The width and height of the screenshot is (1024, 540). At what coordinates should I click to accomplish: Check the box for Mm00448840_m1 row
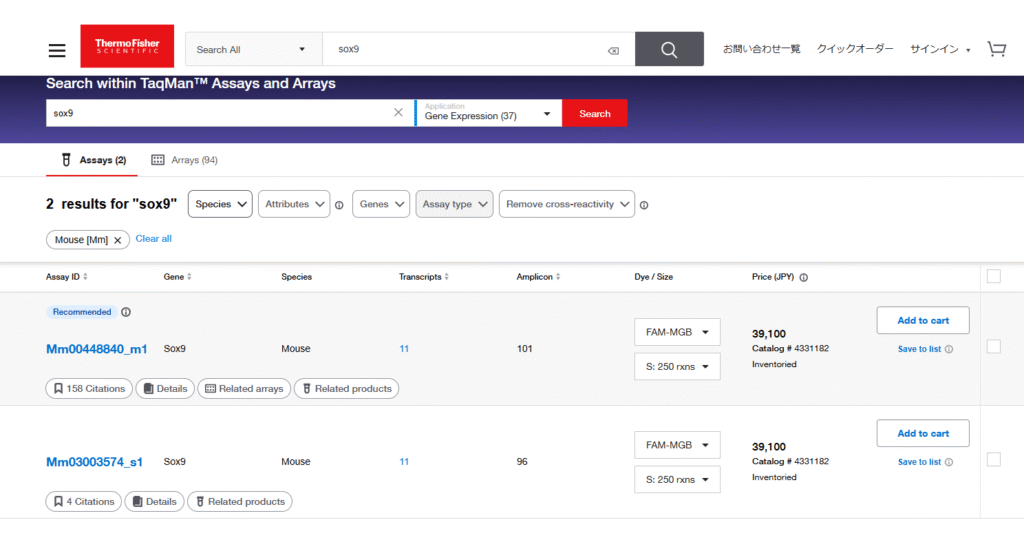point(993,346)
